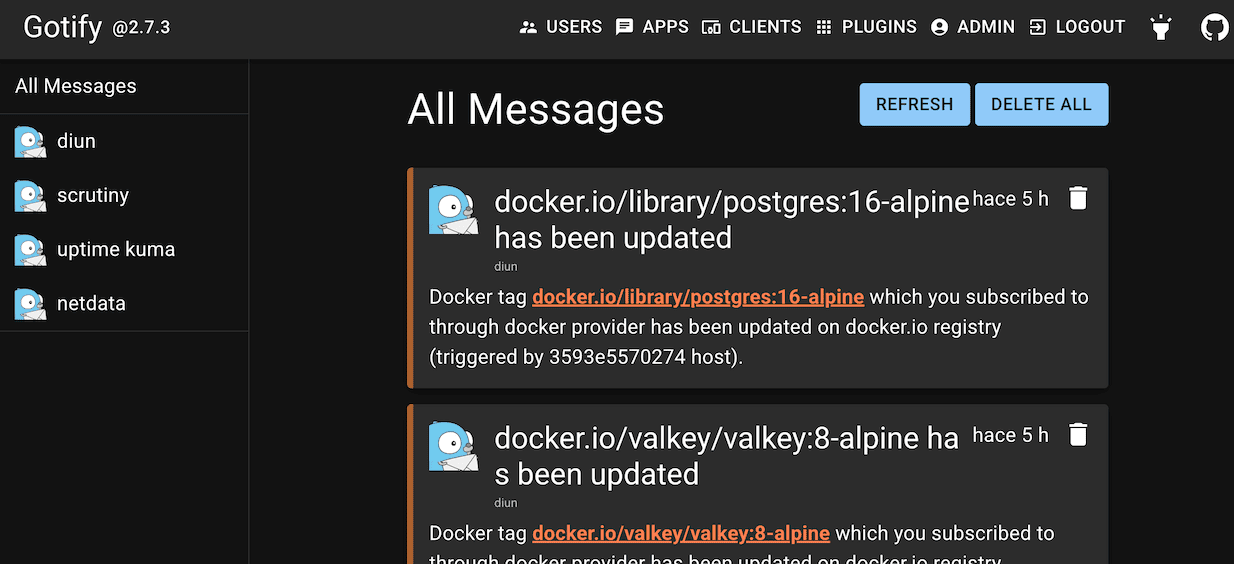Open the GitHub repository icon

pyautogui.click(x=1214, y=28)
